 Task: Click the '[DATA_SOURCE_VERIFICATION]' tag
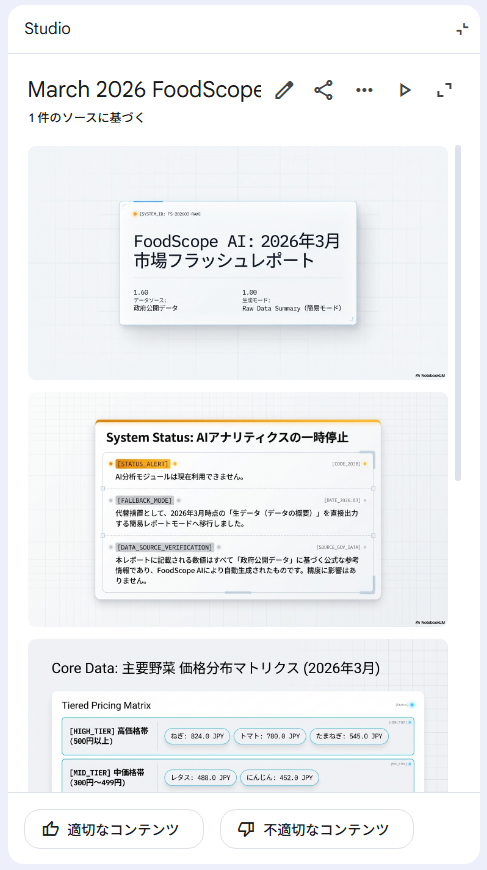pyautogui.click(x=164, y=547)
